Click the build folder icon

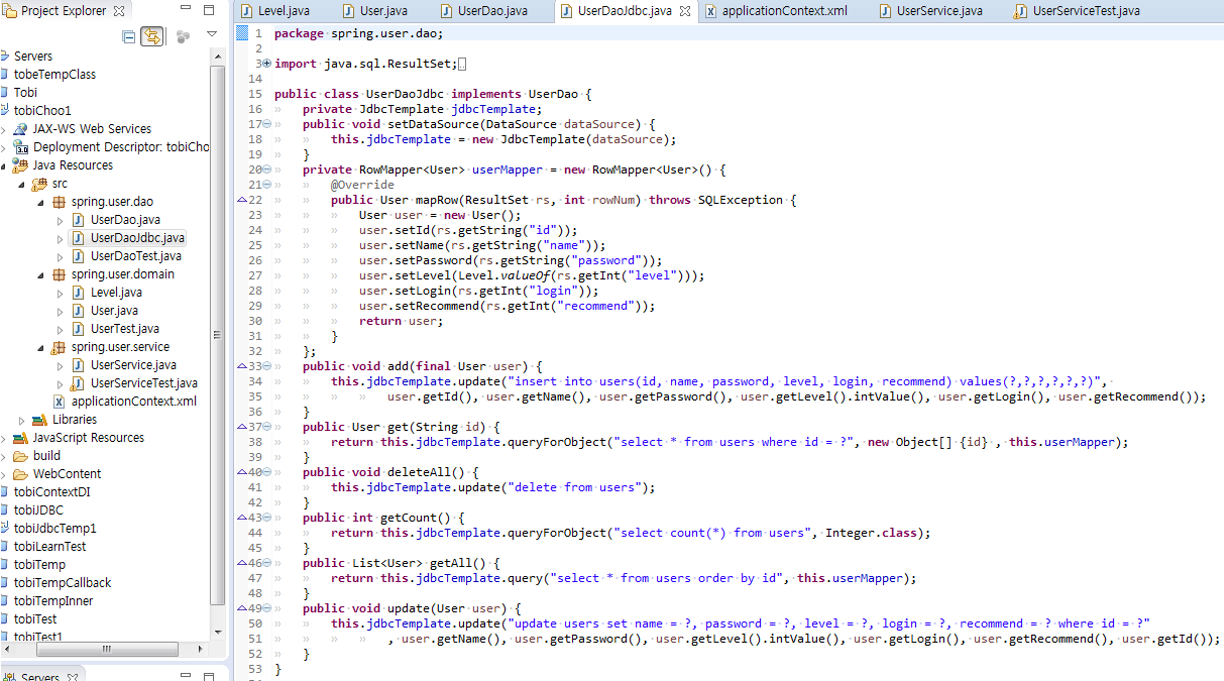click(x=21, y=455)
